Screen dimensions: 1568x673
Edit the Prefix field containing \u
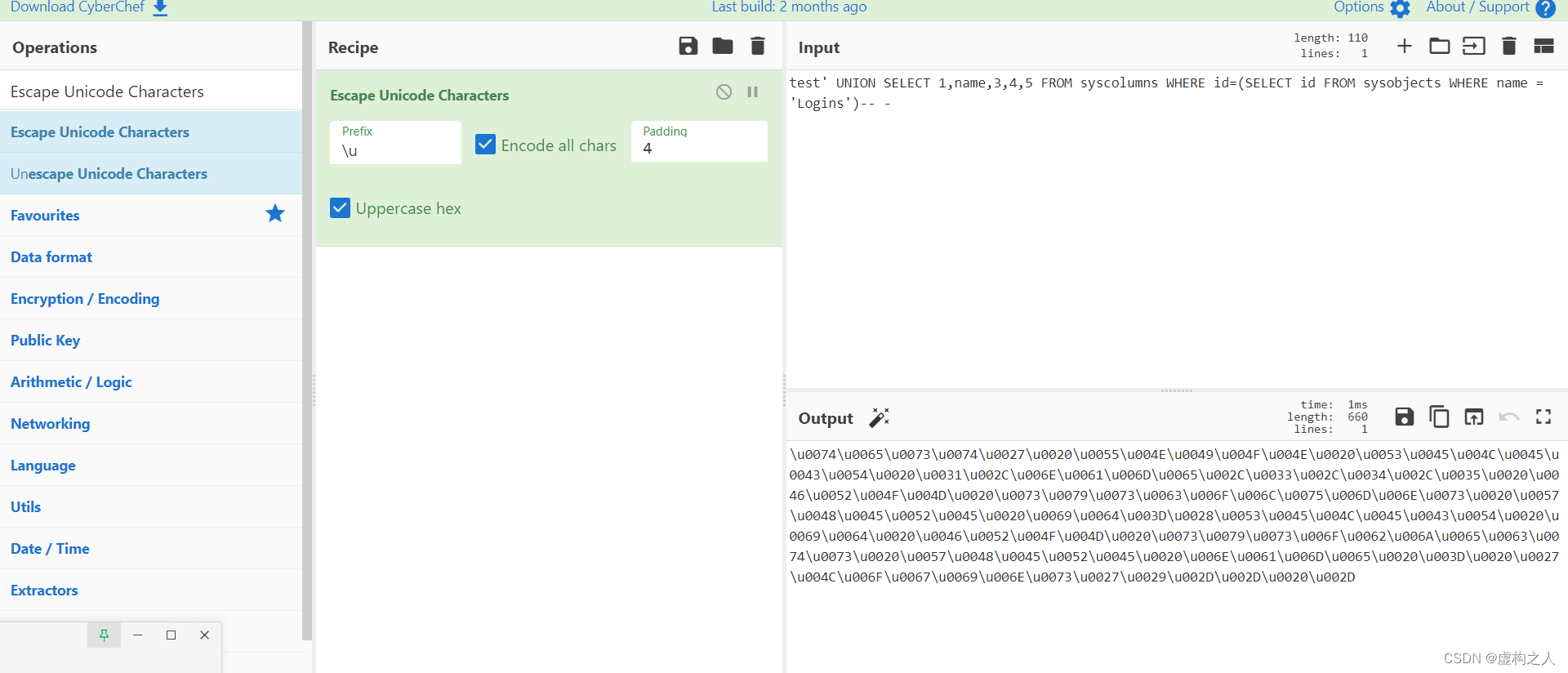click(395, 142)
